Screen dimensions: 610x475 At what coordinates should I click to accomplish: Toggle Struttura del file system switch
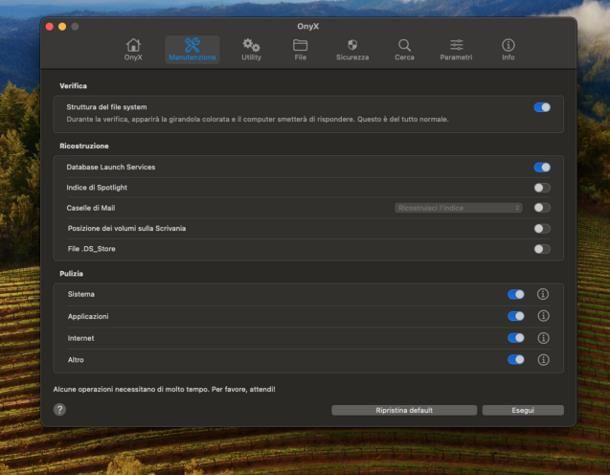click(542, 107)
